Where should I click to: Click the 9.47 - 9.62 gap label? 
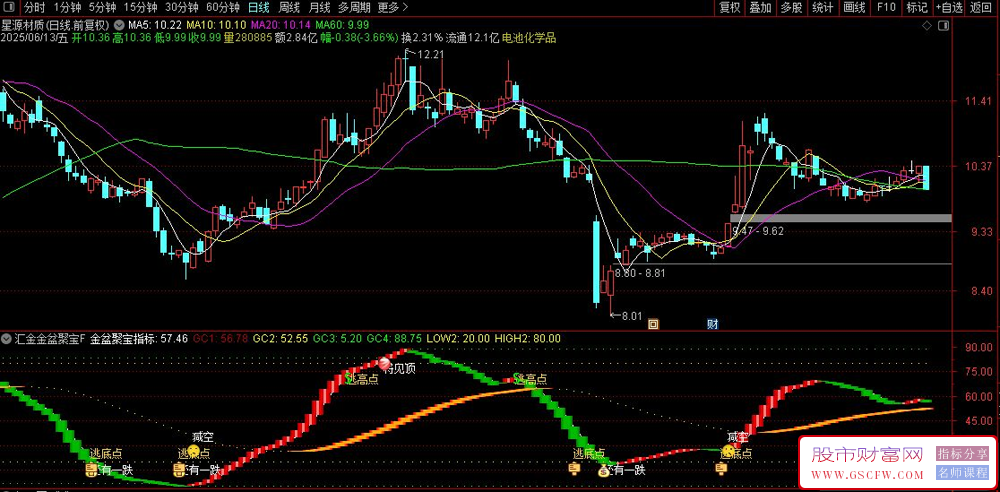758,231
